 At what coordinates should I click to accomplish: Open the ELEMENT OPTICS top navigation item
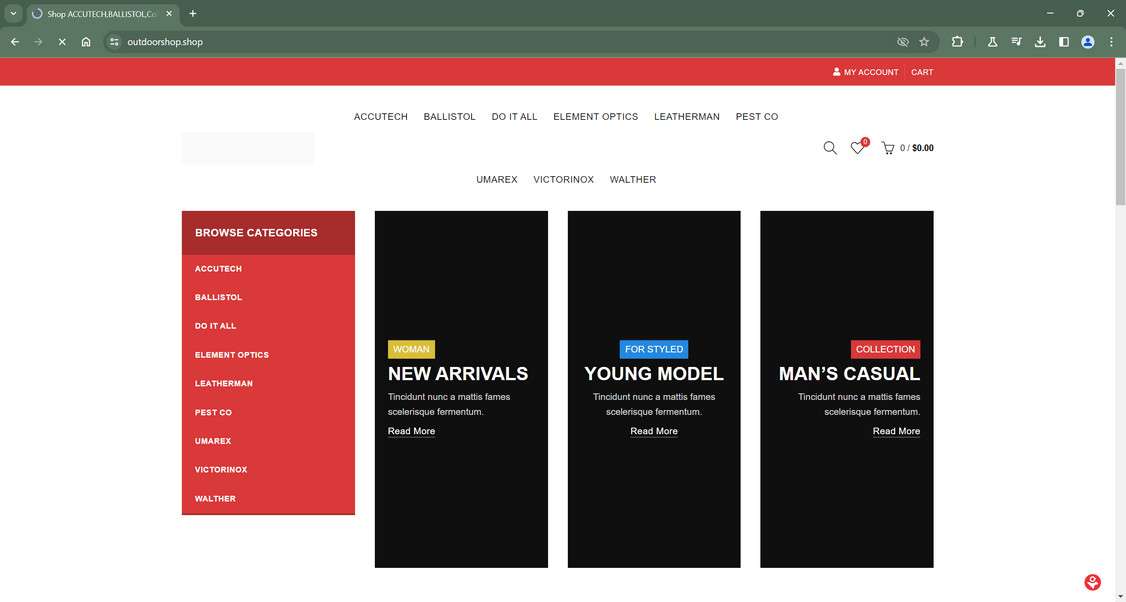pyautogui.click(x=595, y=116)
